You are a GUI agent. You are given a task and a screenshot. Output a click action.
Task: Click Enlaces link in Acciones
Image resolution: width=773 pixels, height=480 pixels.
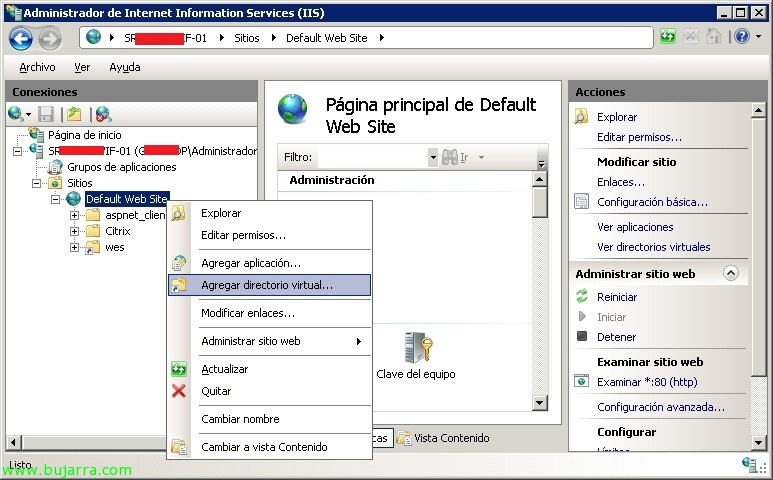click(x=621, y=182)
